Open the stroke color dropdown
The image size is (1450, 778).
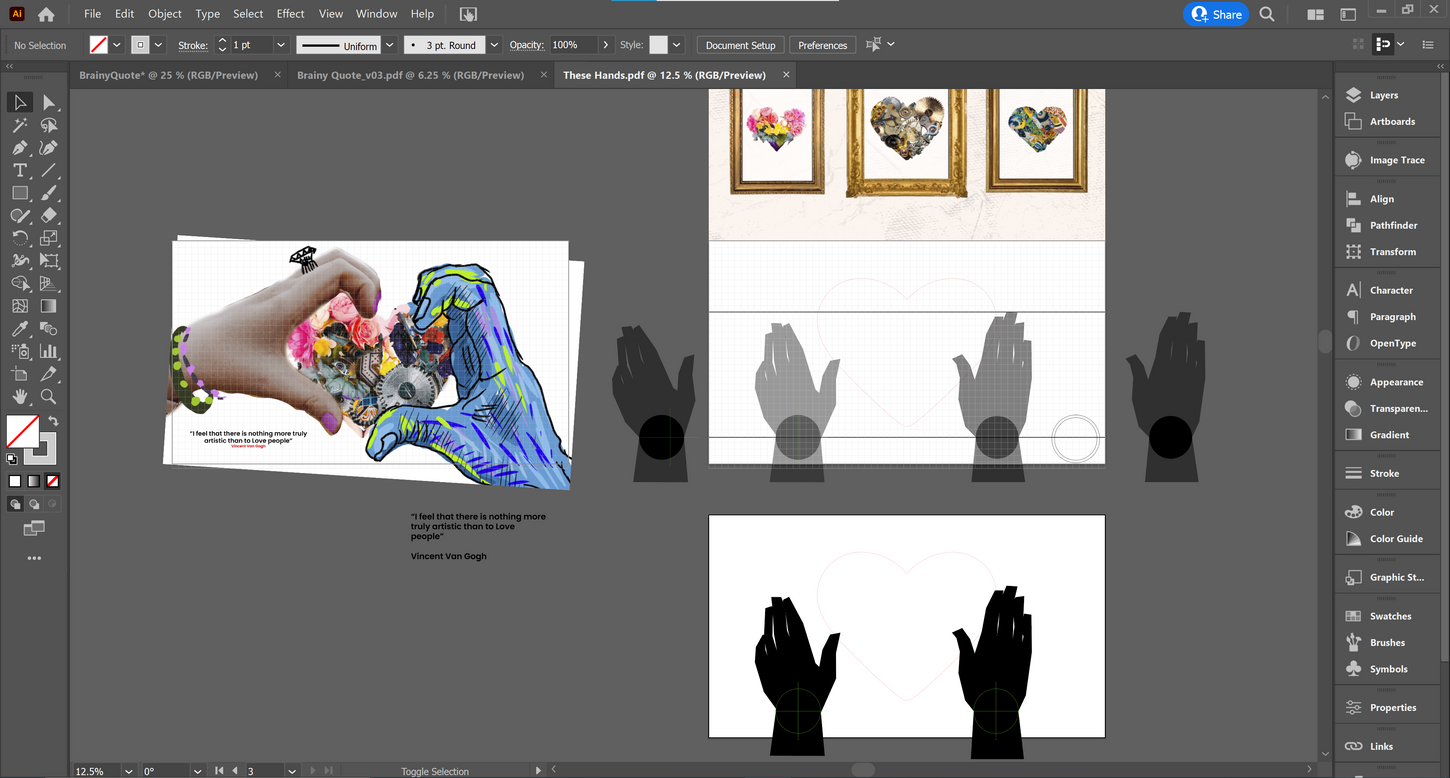[158, 45]
